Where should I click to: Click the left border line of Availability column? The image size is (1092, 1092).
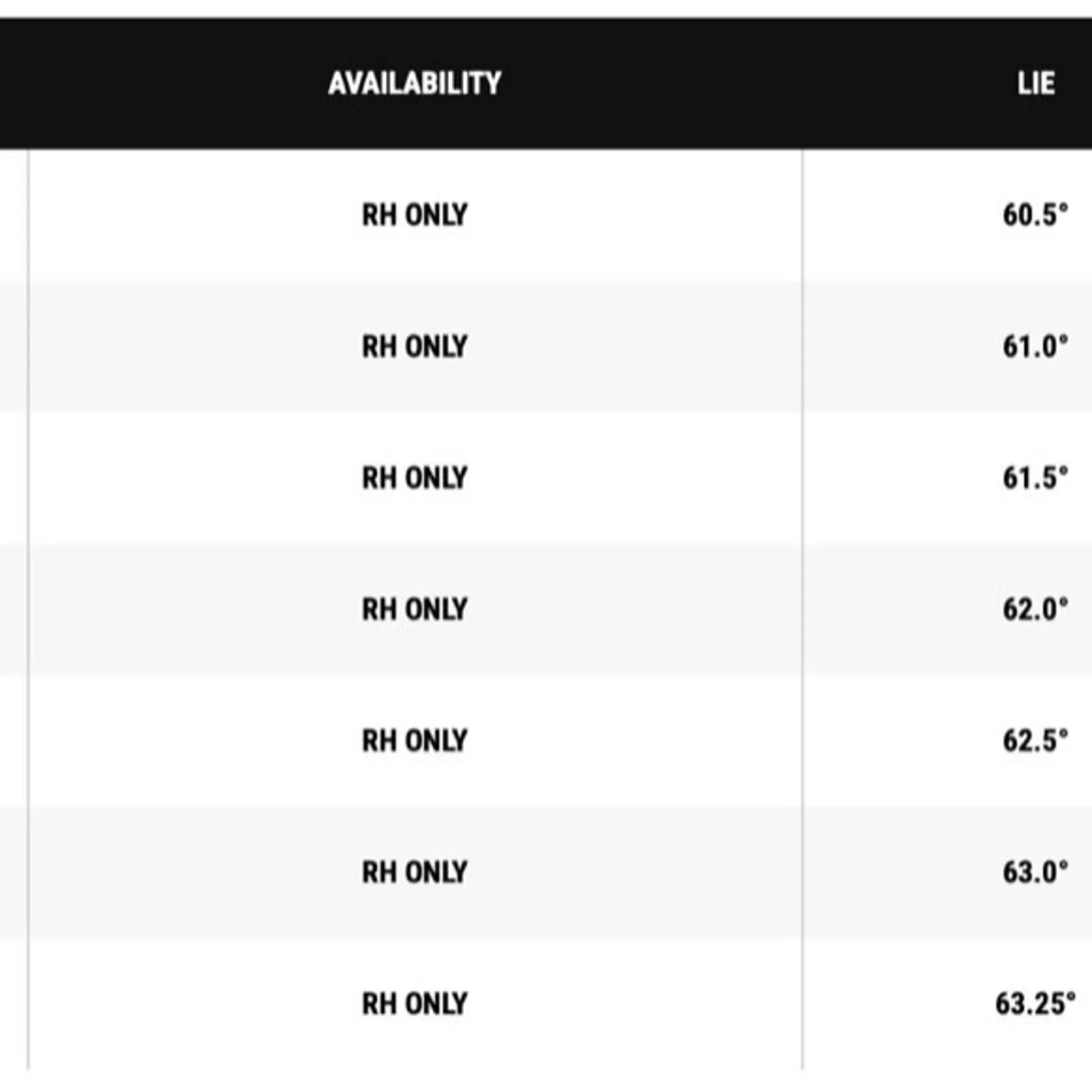click(29, 609)
